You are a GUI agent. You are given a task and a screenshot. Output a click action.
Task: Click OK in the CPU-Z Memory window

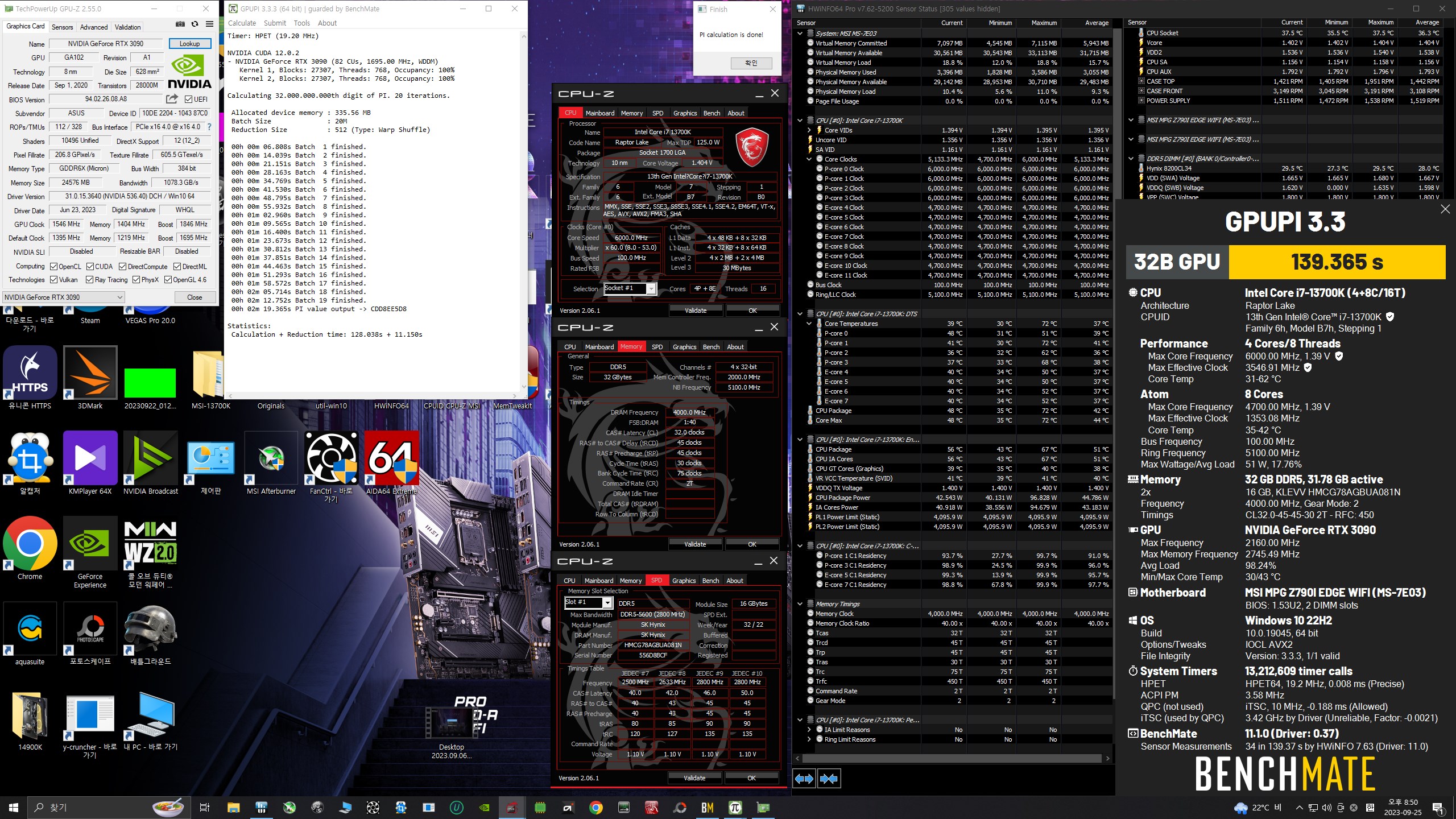pos(752,544)
